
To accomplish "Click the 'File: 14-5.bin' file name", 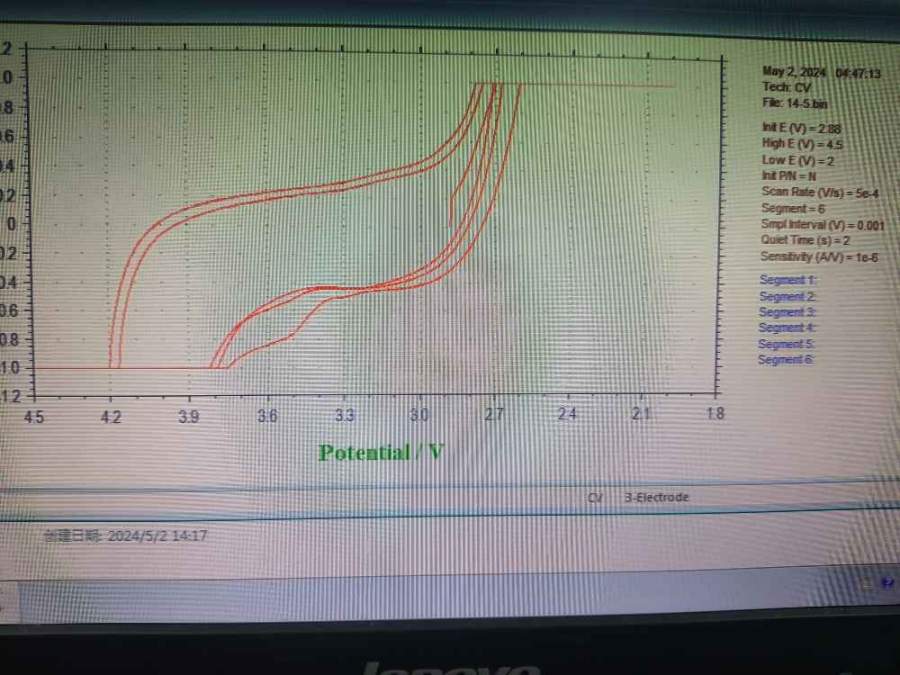I will [794, 103].
